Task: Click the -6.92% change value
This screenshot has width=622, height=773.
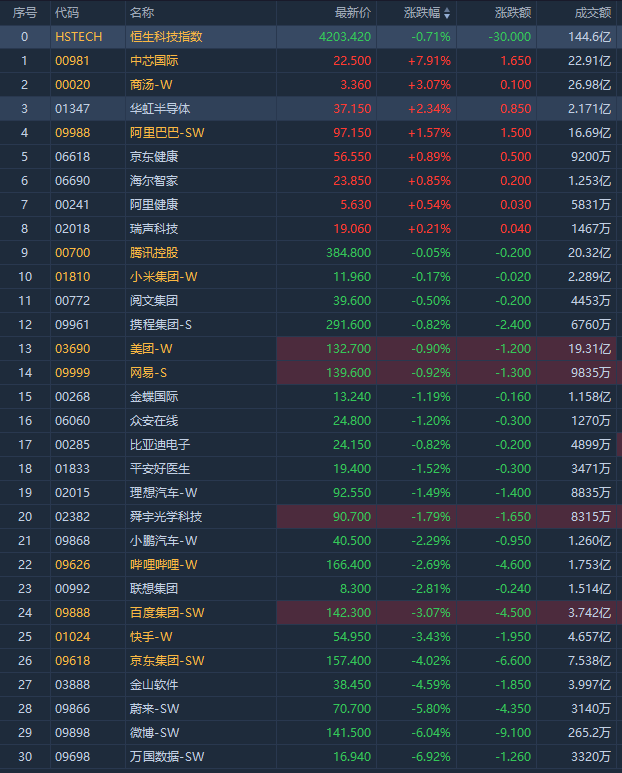Action: point(431,757)
